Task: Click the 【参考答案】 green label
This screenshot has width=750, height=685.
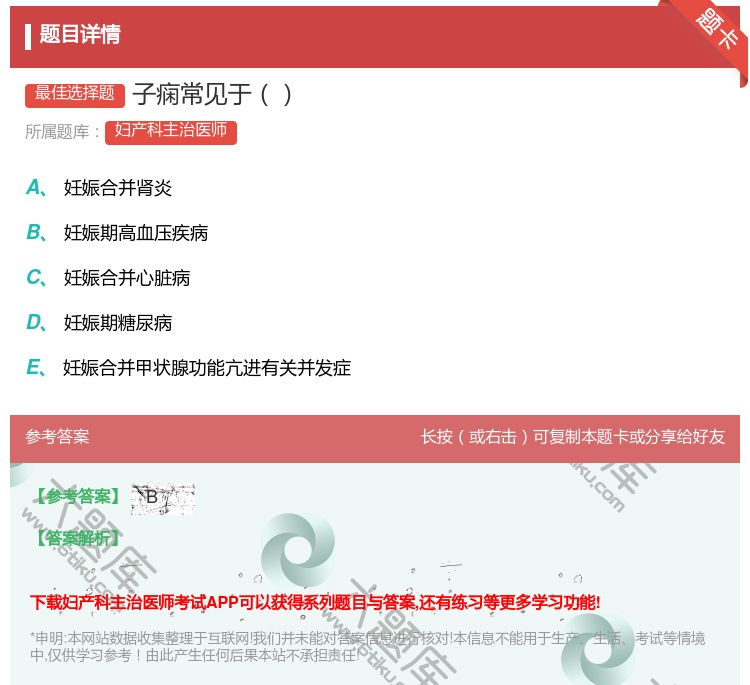Action: point(78,497)
